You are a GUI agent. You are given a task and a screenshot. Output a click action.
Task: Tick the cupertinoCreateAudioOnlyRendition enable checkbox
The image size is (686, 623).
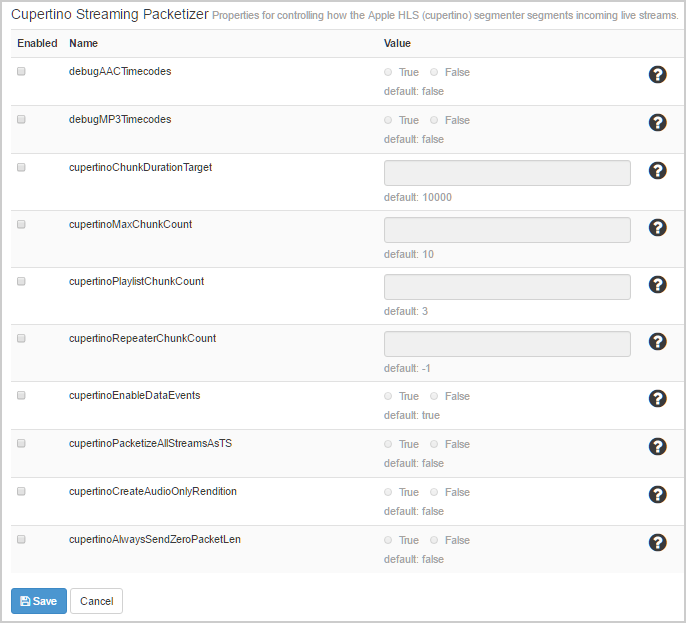(21, 491)
